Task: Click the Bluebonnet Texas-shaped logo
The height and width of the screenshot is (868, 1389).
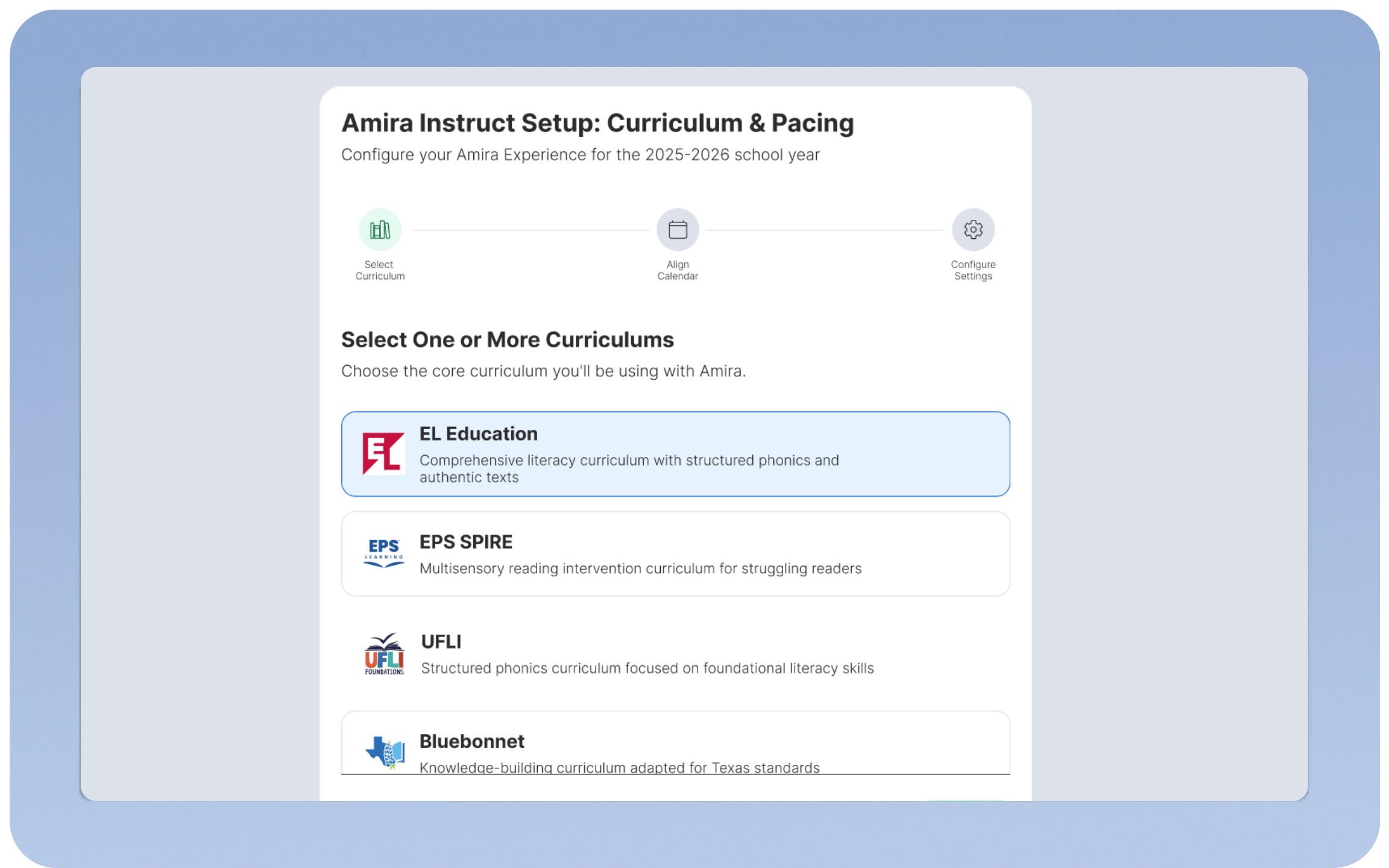Action: [x=385, y=752]
